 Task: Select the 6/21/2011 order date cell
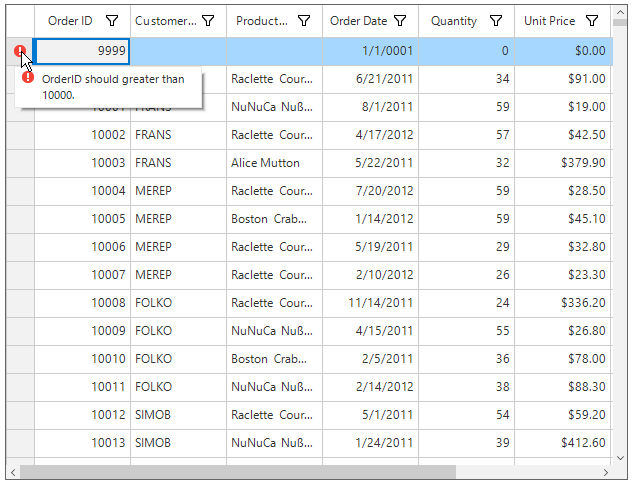[371, 79]
